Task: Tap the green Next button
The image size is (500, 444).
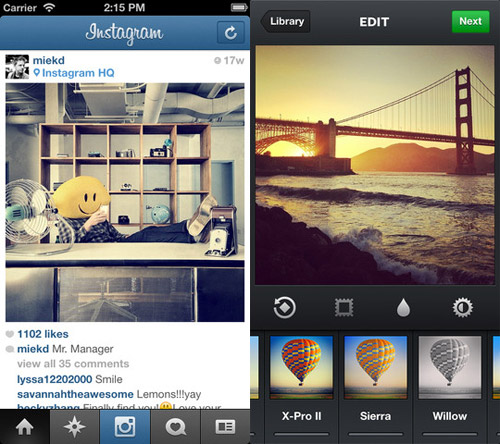Action: [470, 21]
